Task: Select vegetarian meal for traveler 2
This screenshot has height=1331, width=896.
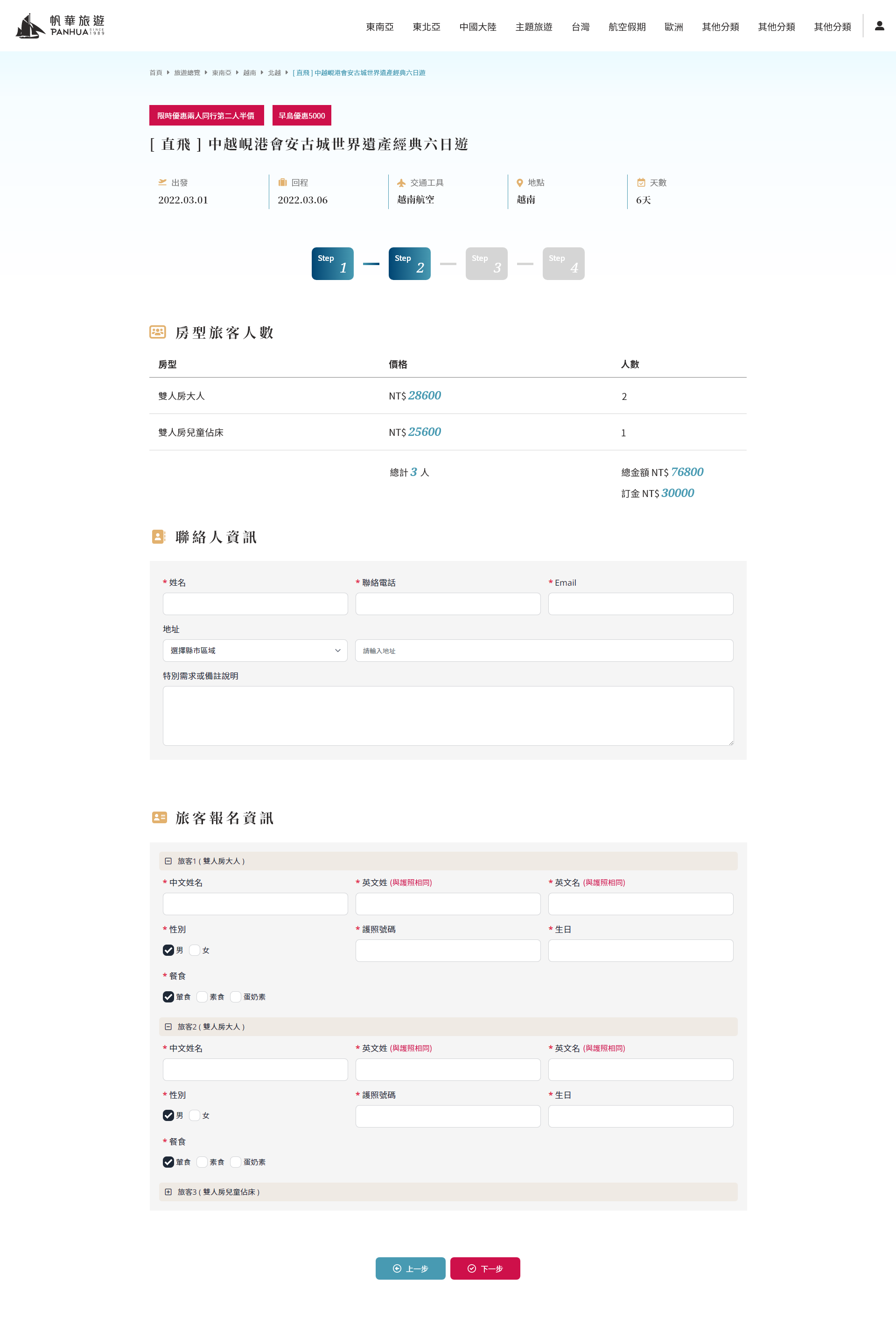Action: coord(202,1162)
